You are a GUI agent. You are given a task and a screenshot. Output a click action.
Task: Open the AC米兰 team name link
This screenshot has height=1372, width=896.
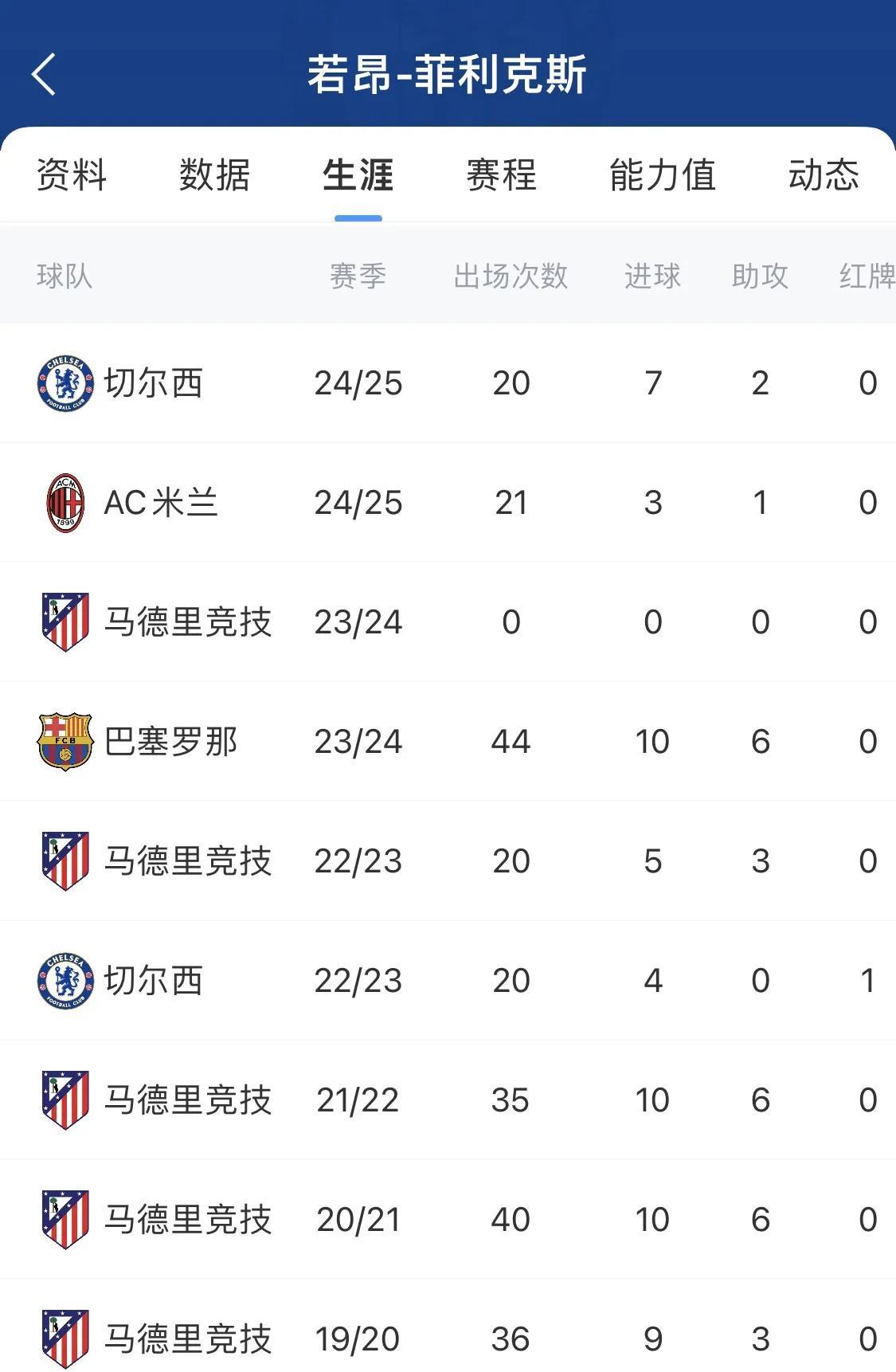tap(161, 503)
